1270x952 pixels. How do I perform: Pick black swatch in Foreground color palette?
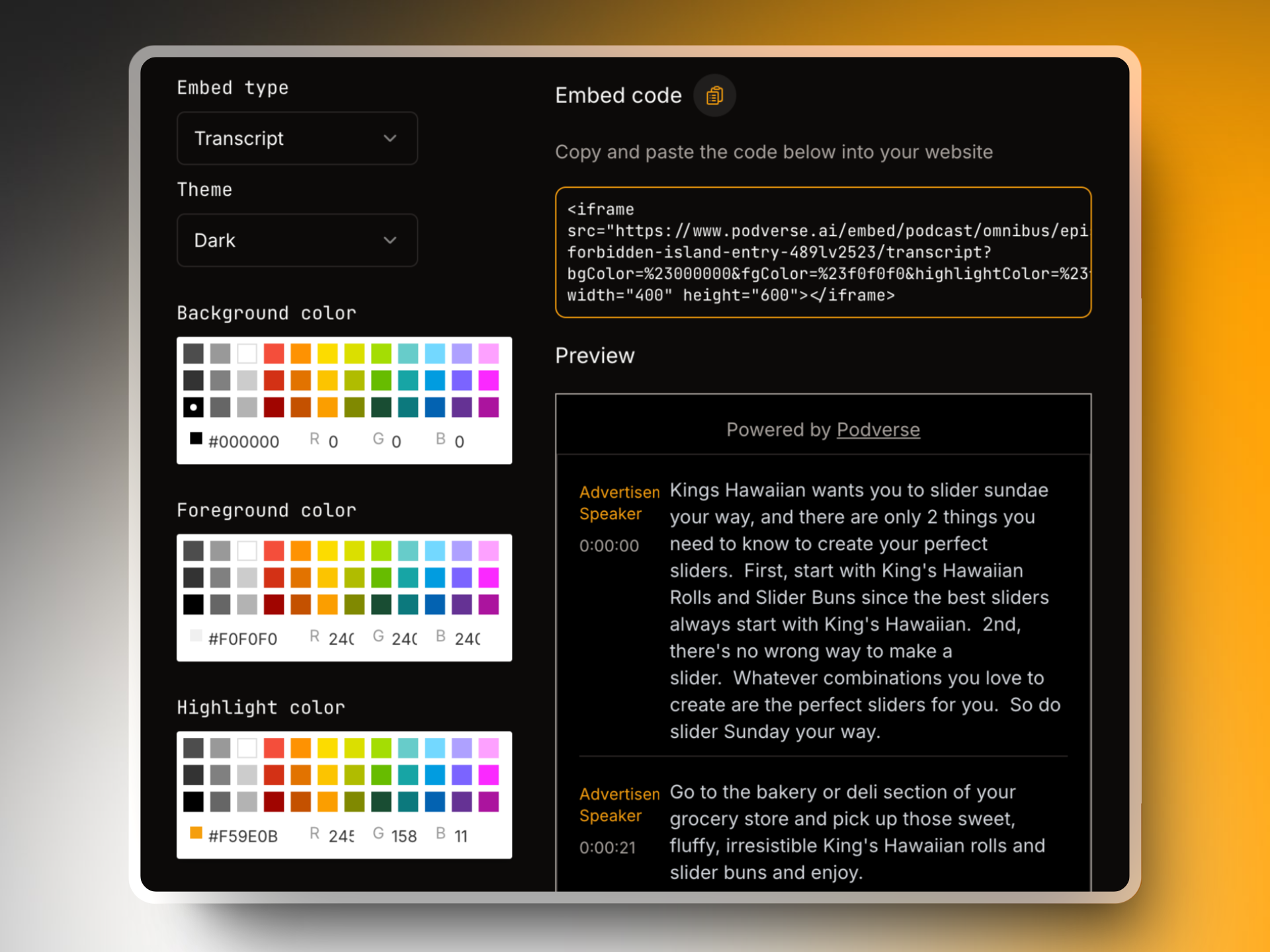(193, 604)
